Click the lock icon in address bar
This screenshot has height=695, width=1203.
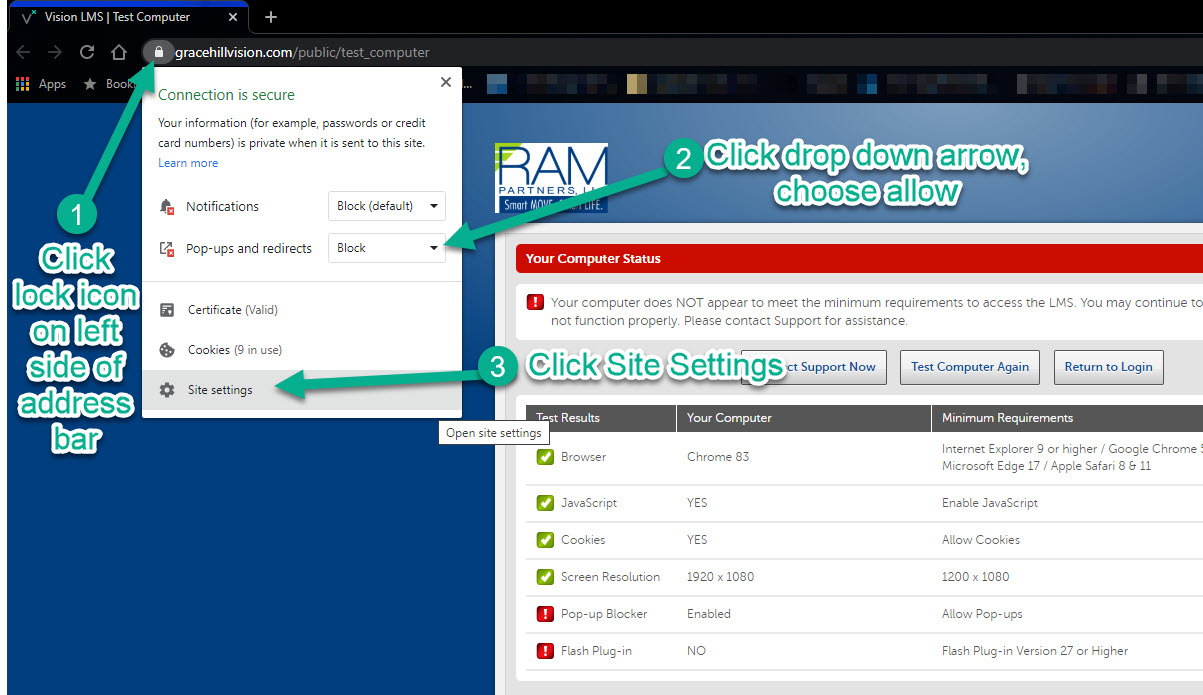pos(158,52)
